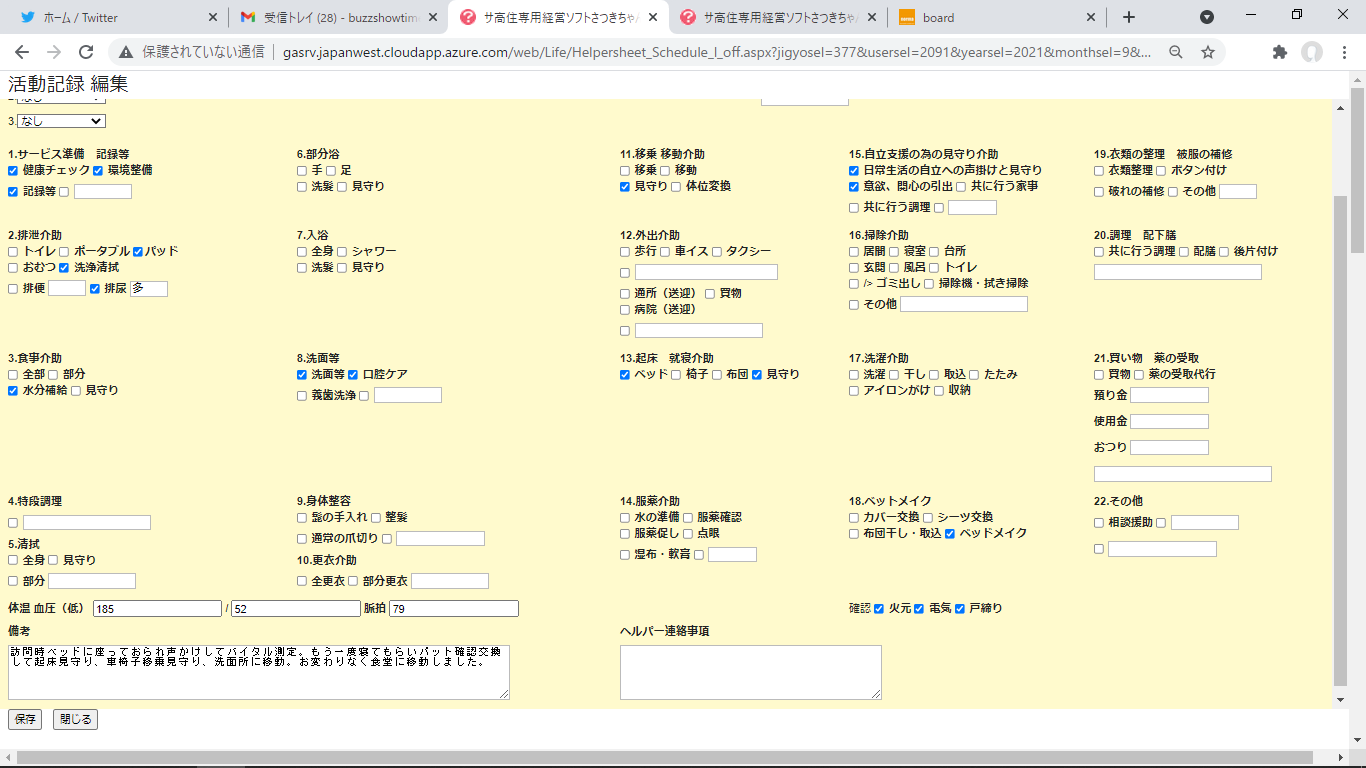This screenshot has height=768, width=1366.
Task: Click the zoom magnifier icon in address bar
Action: pos(1177,52)
